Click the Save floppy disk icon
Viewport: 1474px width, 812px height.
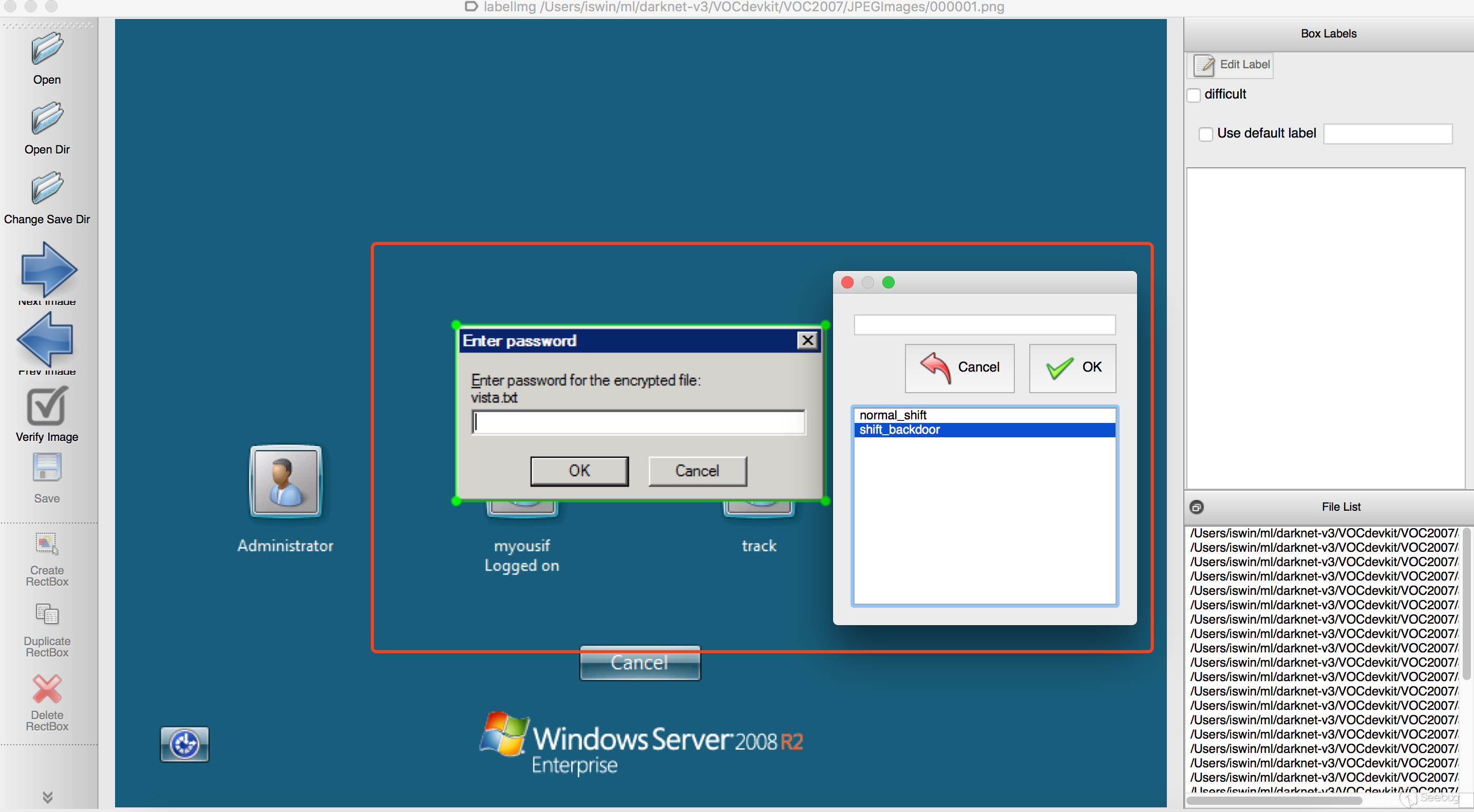pos(47,468)
